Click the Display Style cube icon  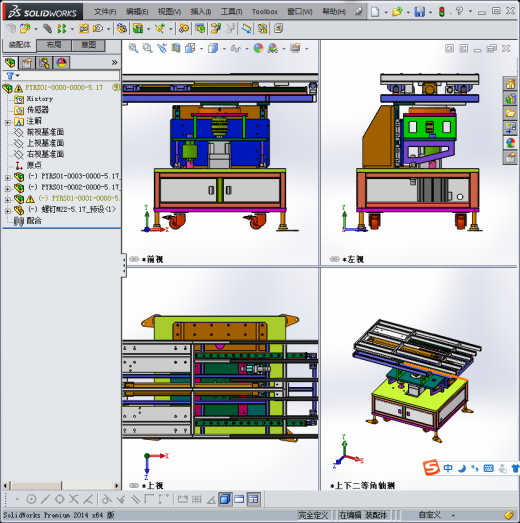(x=213, y=48)
